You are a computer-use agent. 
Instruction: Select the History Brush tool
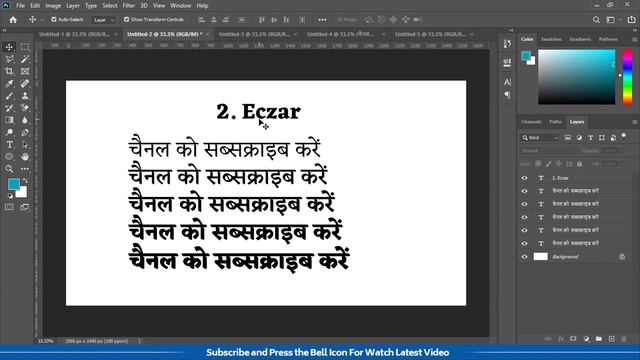point(9,108)
